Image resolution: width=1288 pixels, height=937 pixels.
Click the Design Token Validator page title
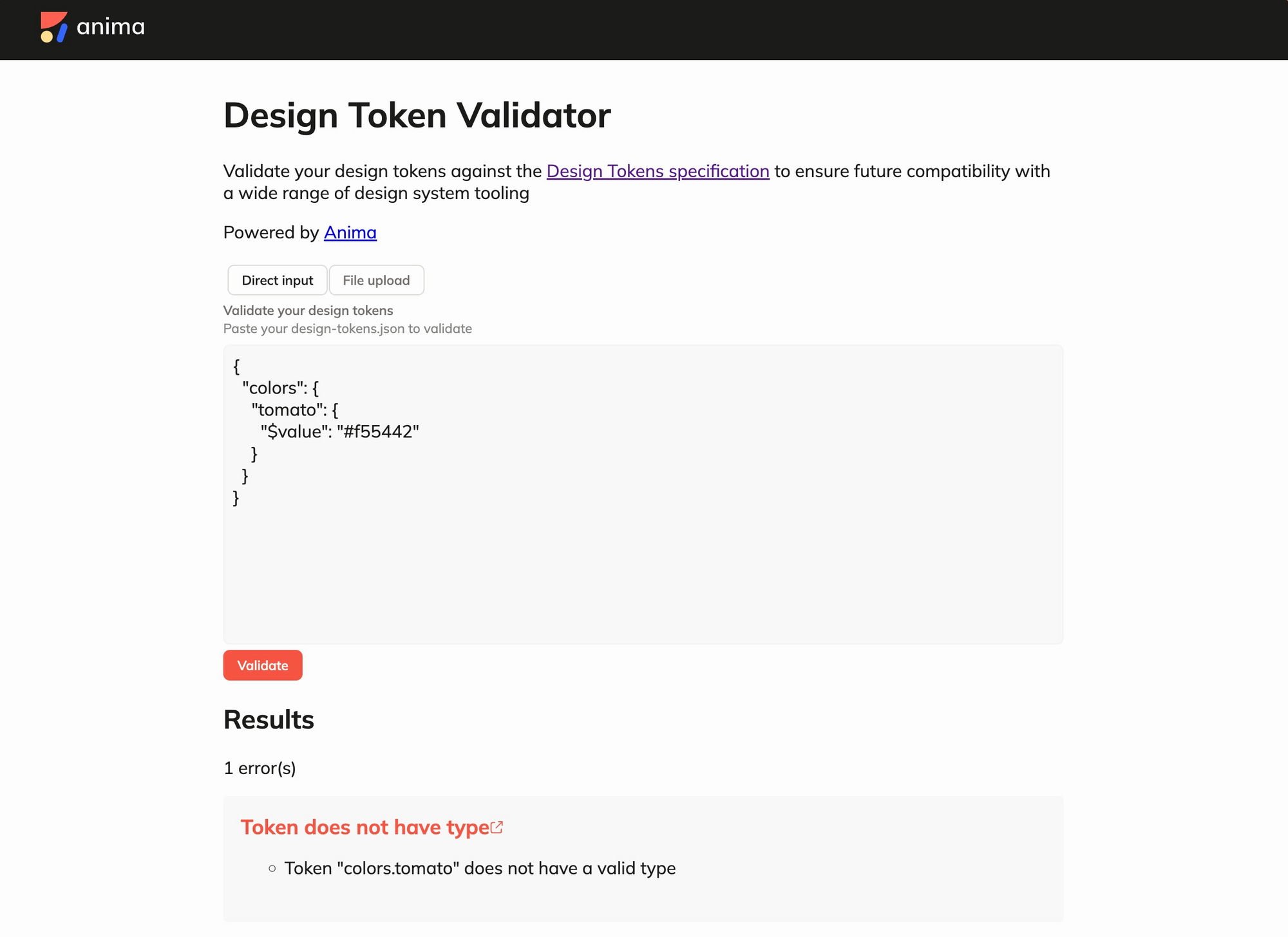point(417,115)
